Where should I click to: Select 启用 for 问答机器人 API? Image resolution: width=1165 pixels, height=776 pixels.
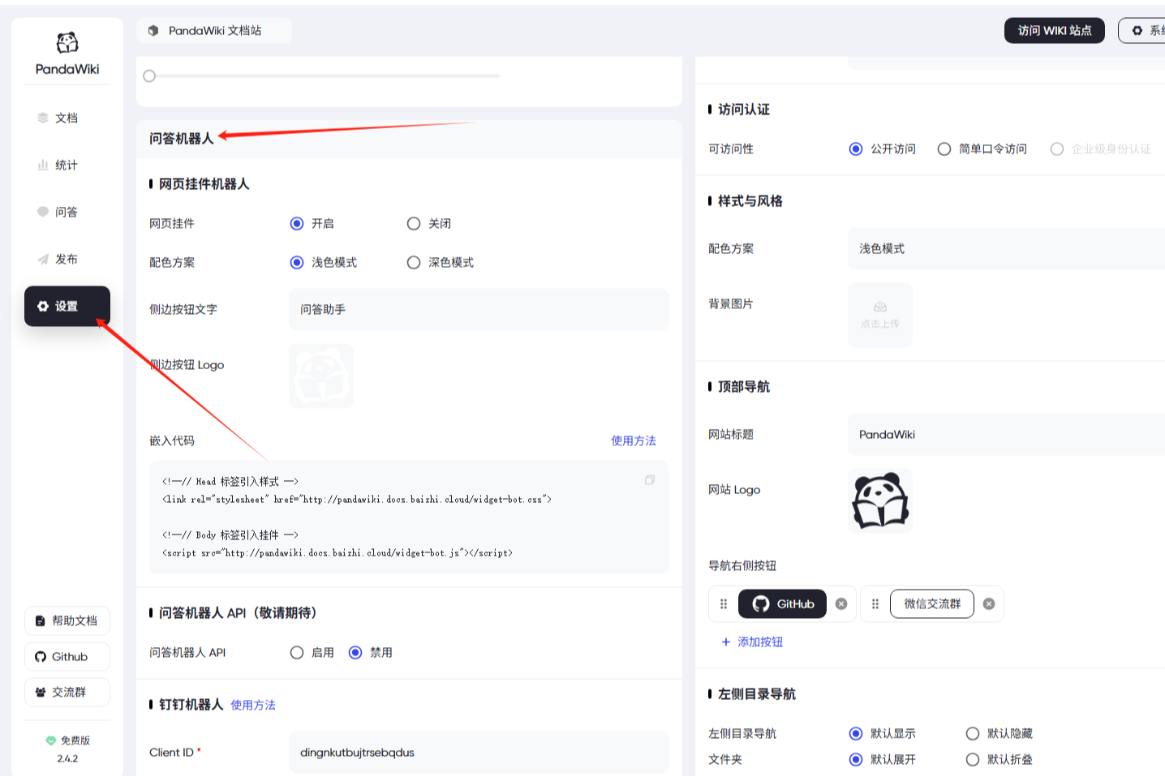(x=297, y=653)
